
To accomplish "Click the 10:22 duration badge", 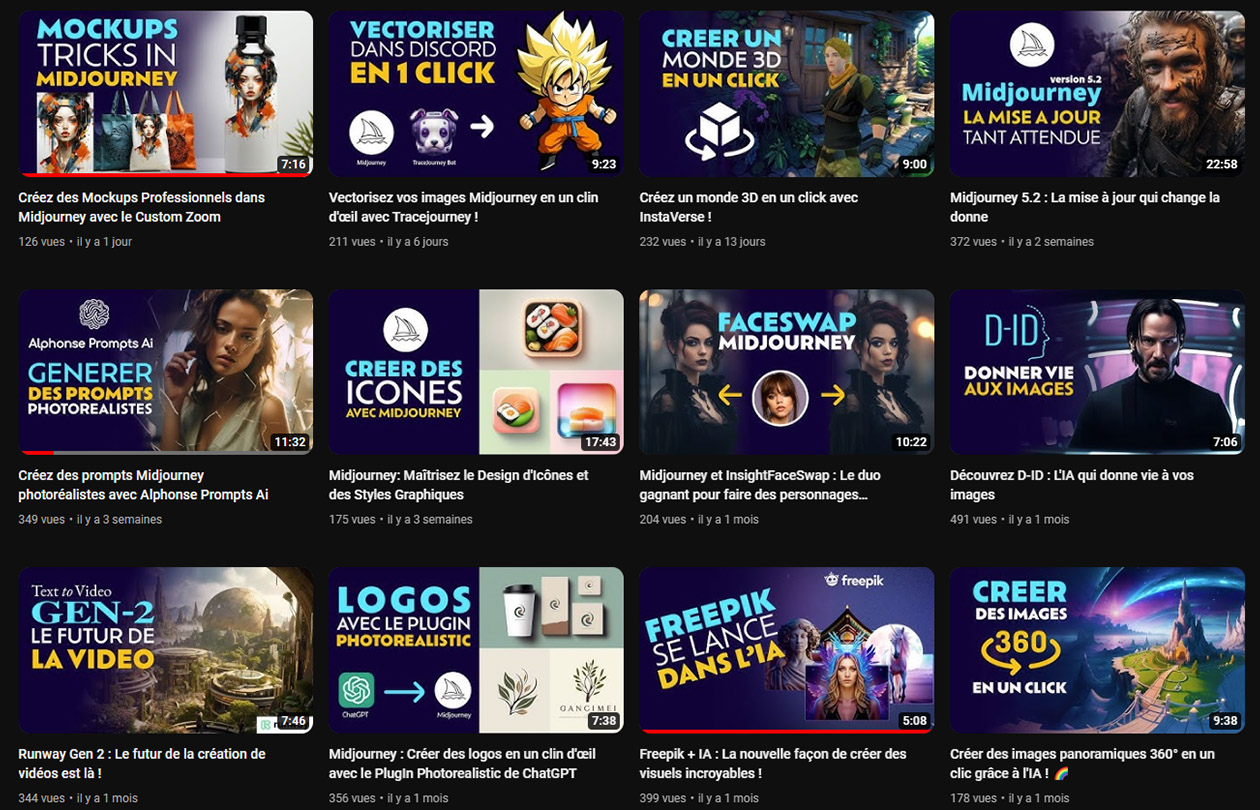I will point(912,442).
